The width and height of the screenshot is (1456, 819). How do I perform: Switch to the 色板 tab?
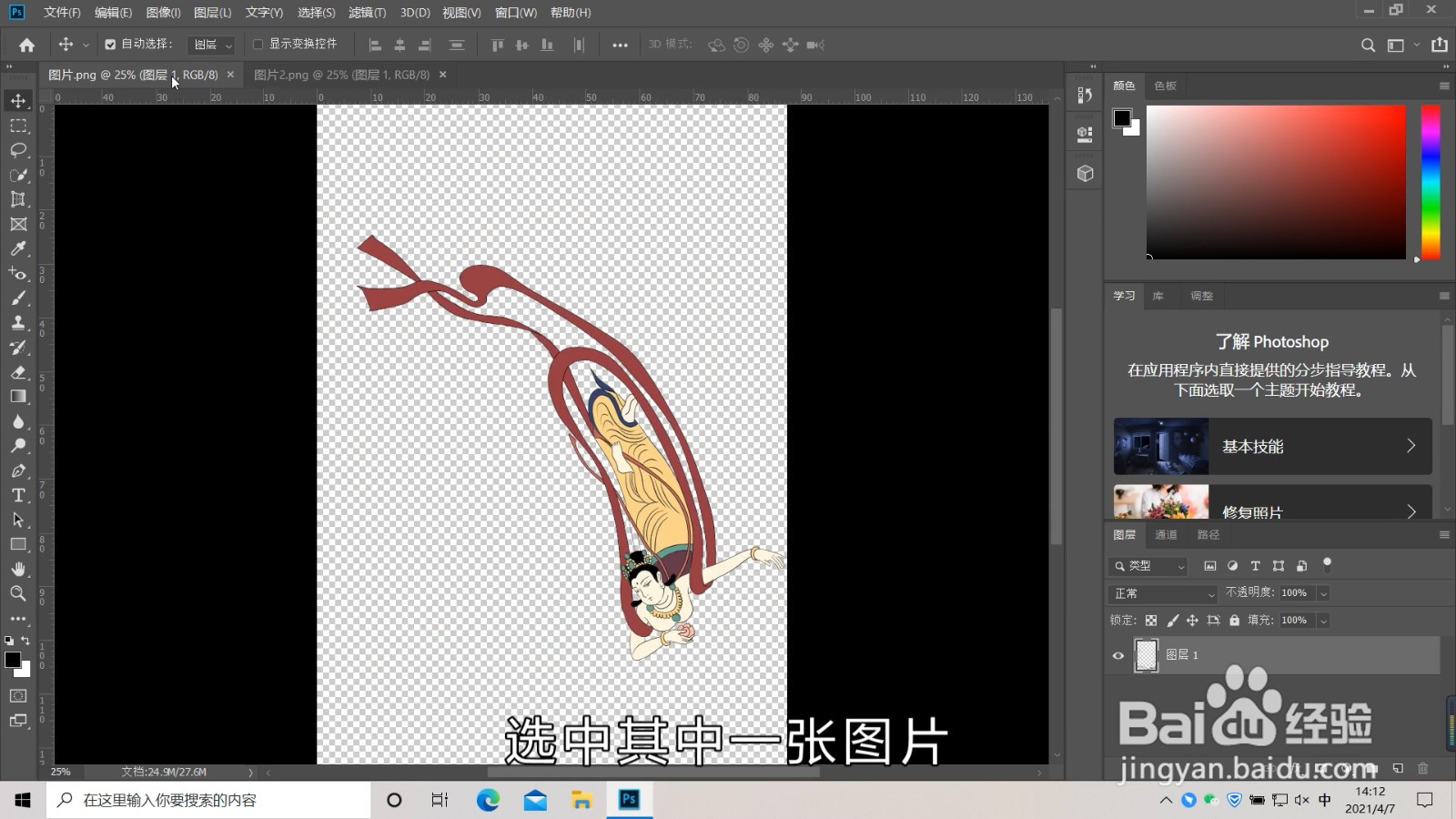(x=1165, y=86)
